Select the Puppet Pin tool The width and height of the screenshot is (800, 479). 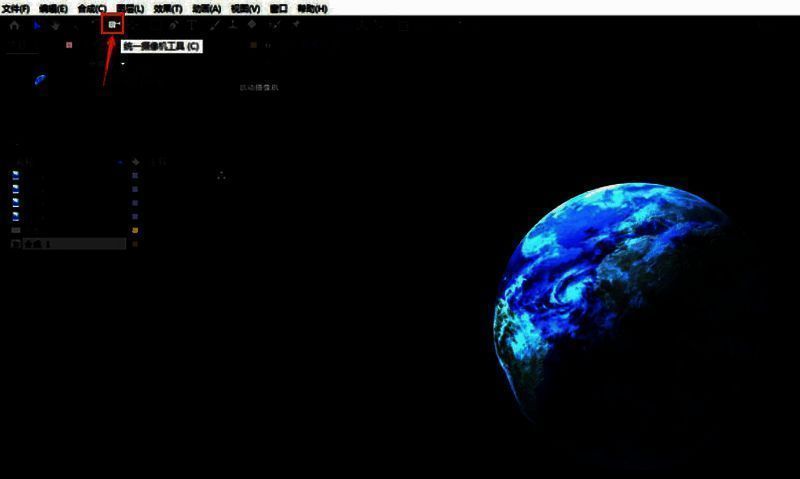(296, 25)
